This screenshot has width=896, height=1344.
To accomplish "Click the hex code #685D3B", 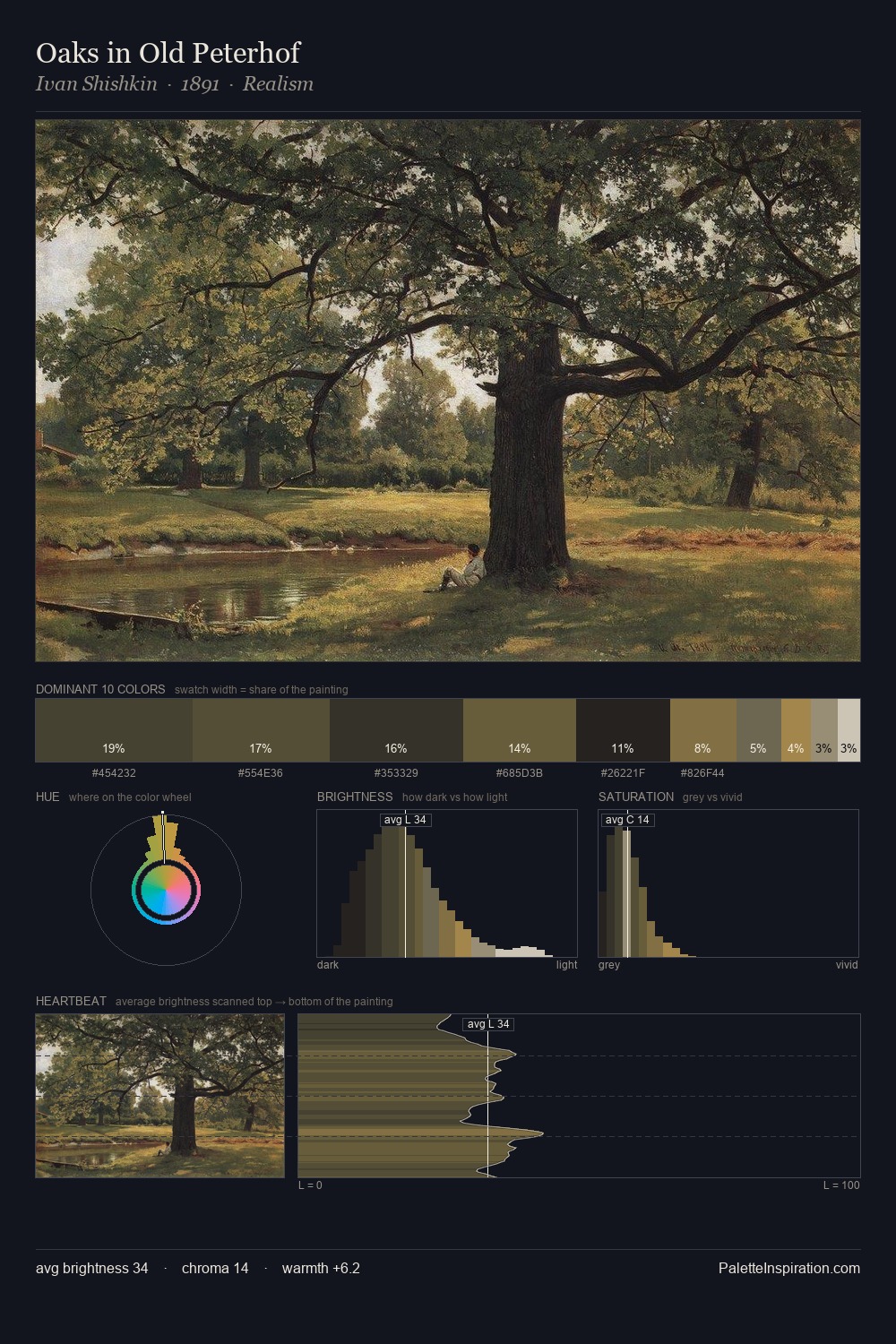I will (x=519, y=772).
